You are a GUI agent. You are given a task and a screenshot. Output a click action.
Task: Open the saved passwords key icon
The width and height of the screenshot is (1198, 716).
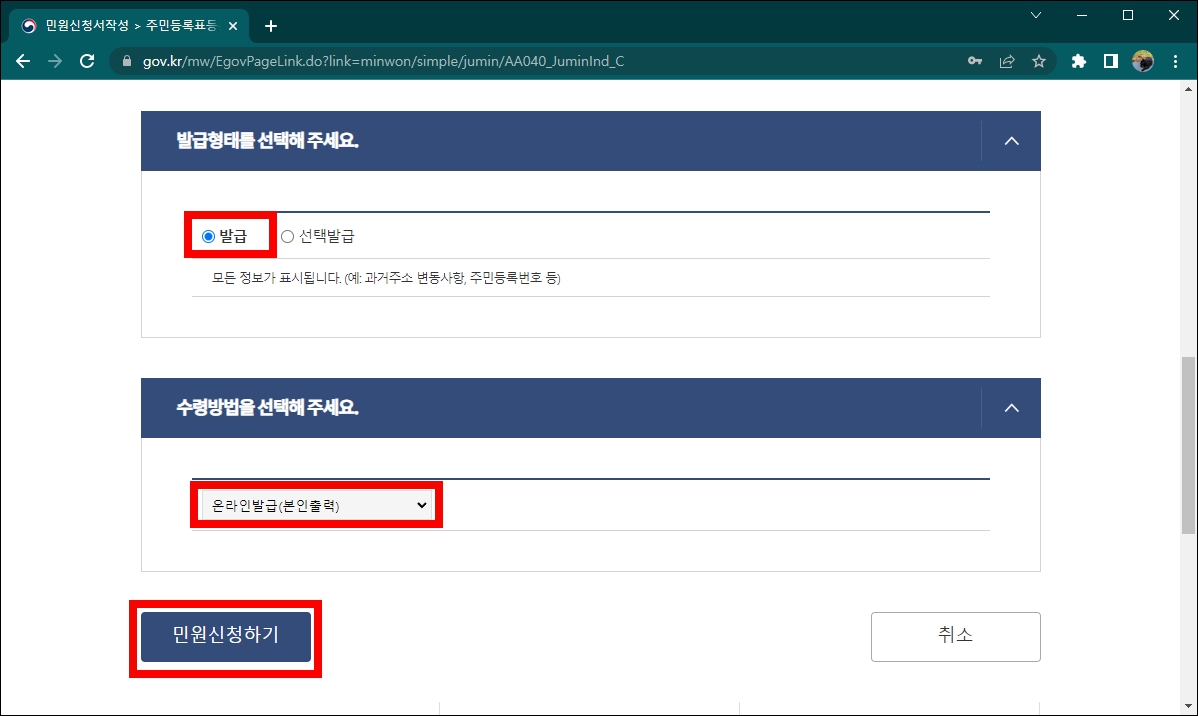point(975,60)
